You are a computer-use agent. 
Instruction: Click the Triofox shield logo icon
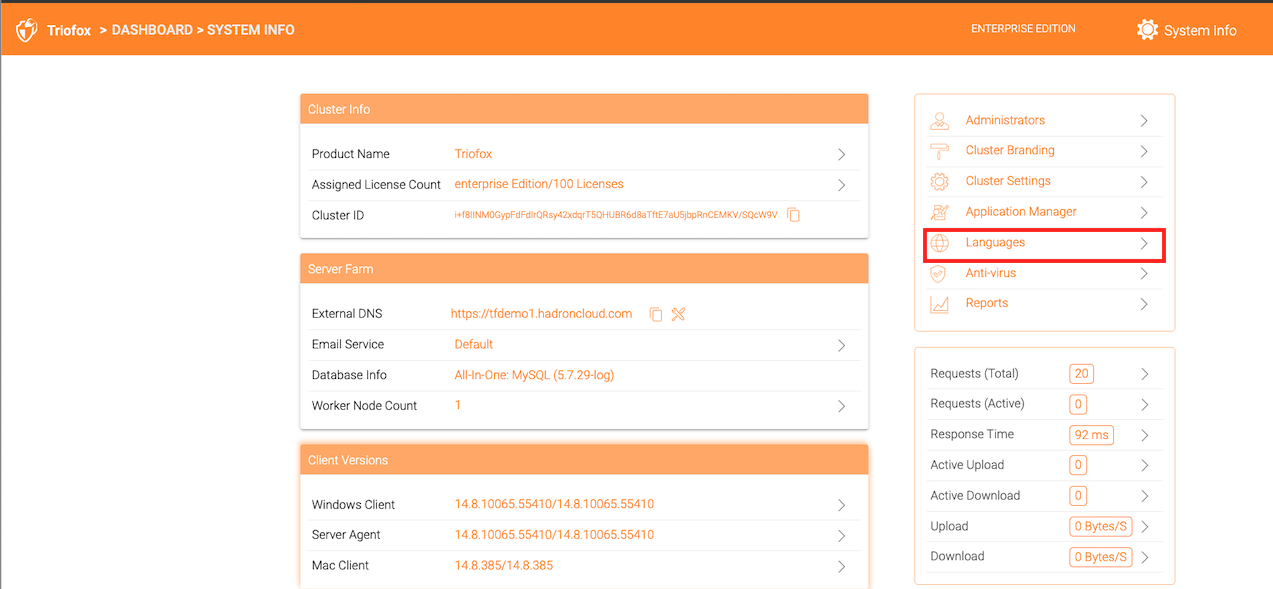(x=26, y=30)
